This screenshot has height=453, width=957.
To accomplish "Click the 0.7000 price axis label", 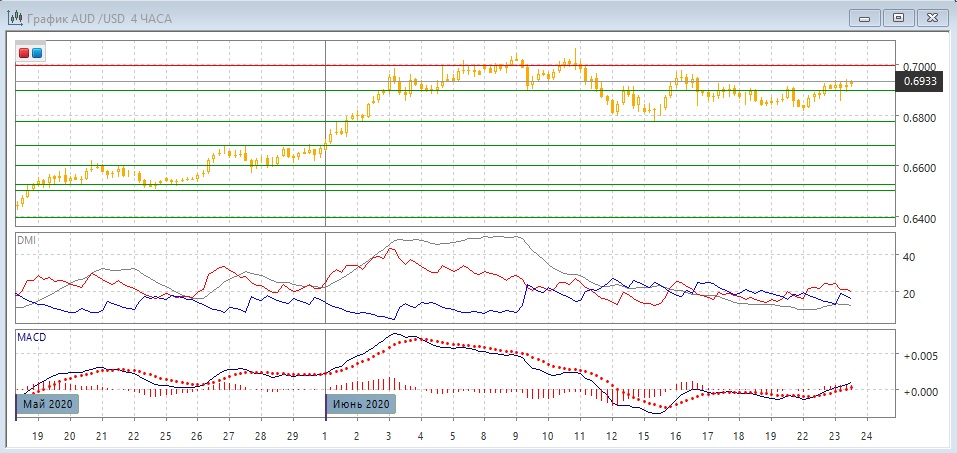I will [x=918, y=66].
